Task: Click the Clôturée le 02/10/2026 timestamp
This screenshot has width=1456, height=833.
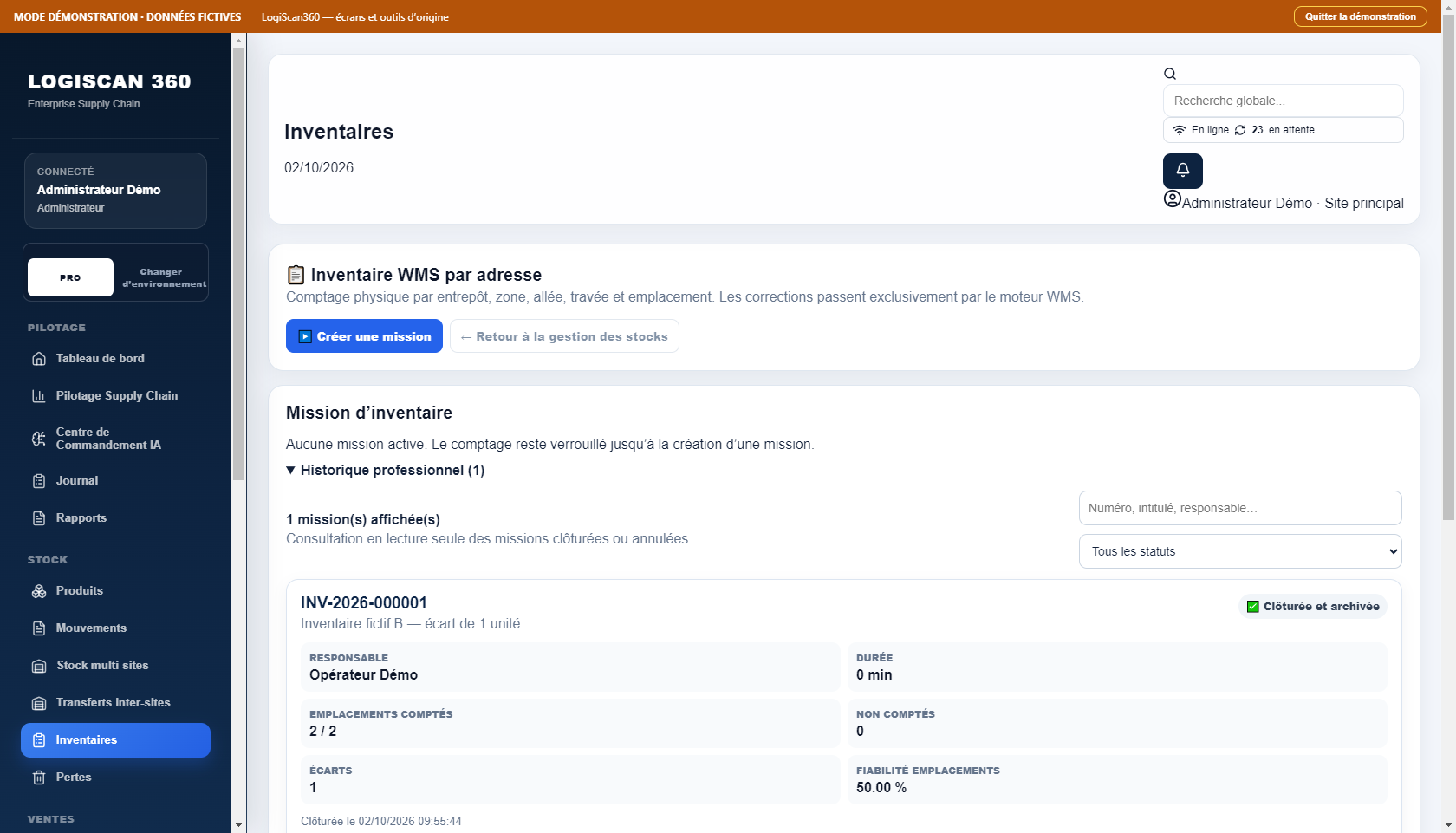Action: tap(381, 822)
